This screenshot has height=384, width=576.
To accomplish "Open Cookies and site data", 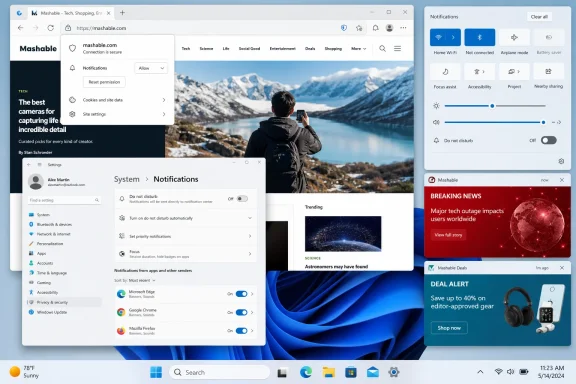I will coord(117,100).
